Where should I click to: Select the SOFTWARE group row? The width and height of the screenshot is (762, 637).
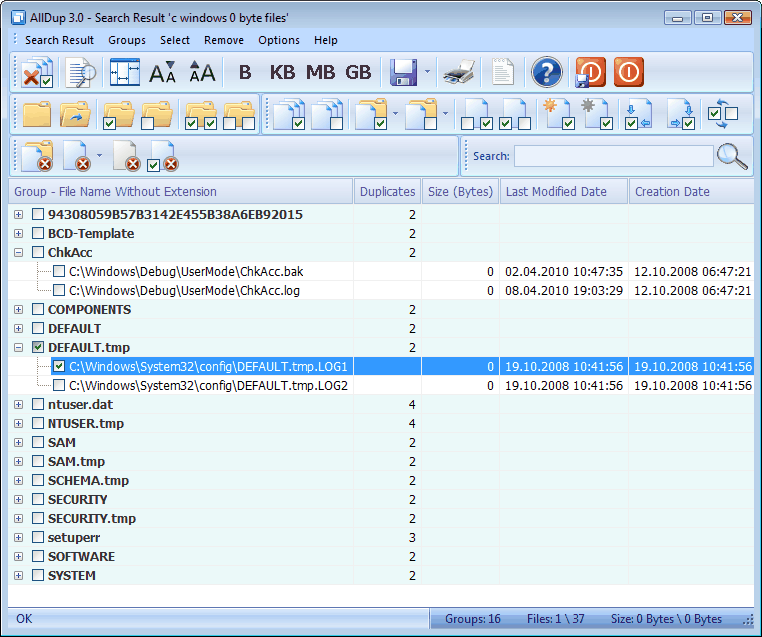point(81,556)
